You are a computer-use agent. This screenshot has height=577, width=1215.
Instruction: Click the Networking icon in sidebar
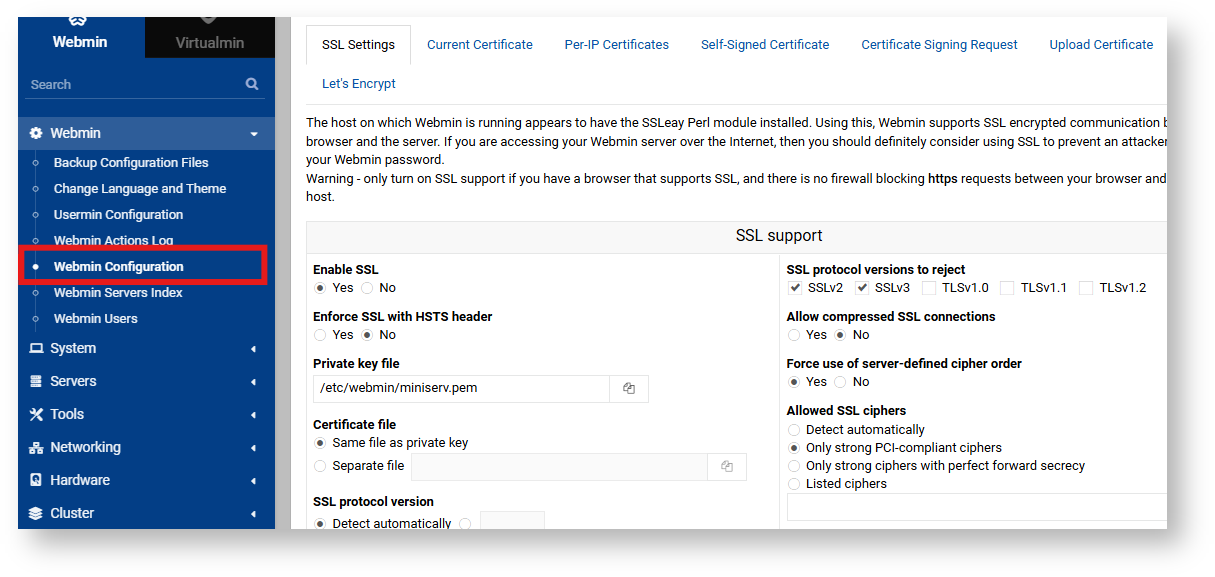point(36,447)
